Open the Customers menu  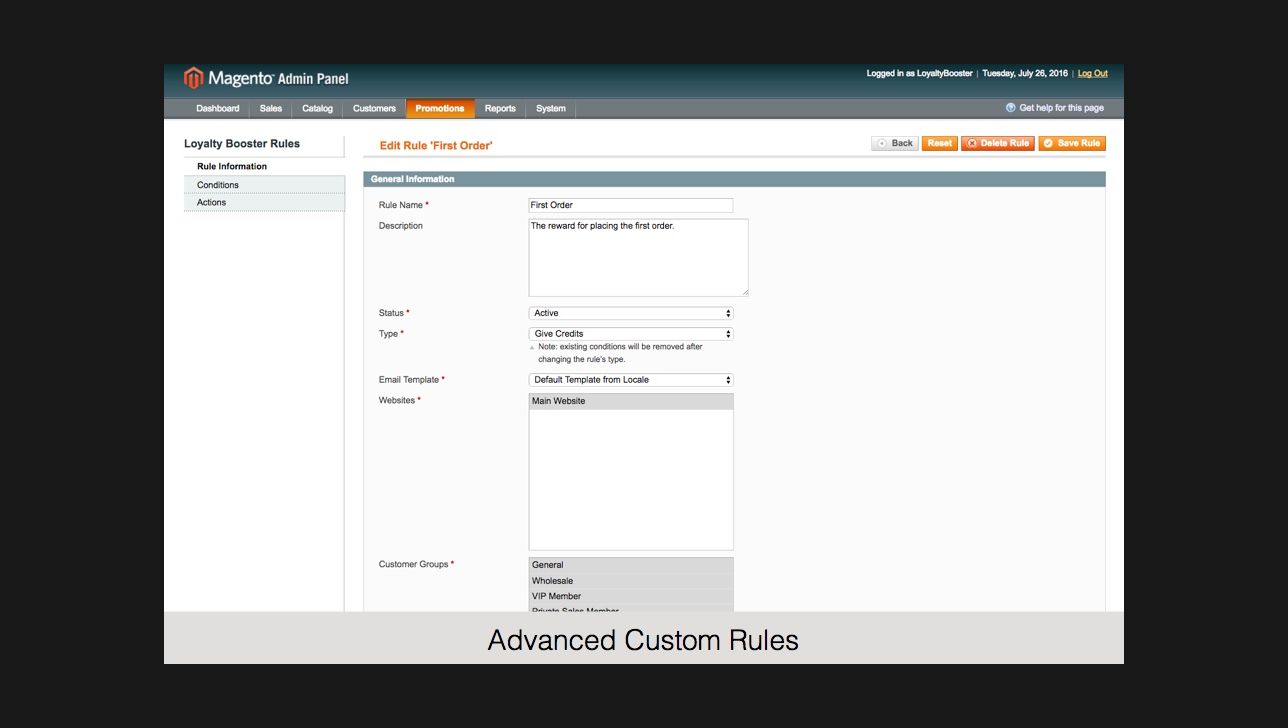(374, 108)
